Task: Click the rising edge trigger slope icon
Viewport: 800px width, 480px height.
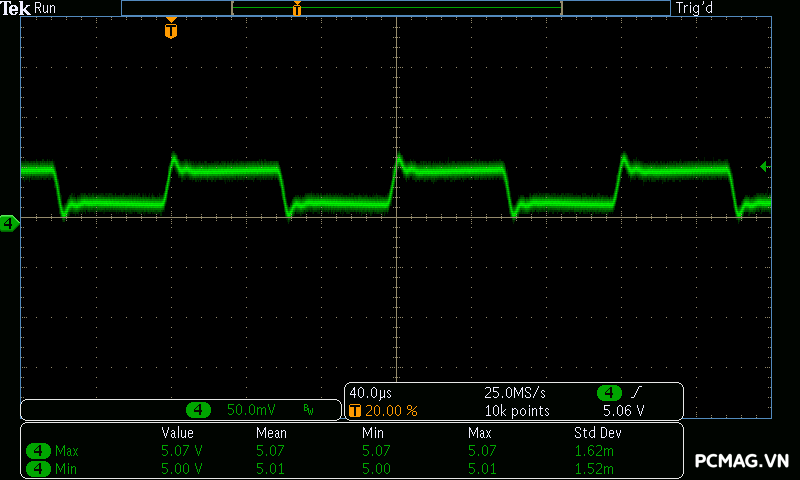Action: (x=637, y=392)
